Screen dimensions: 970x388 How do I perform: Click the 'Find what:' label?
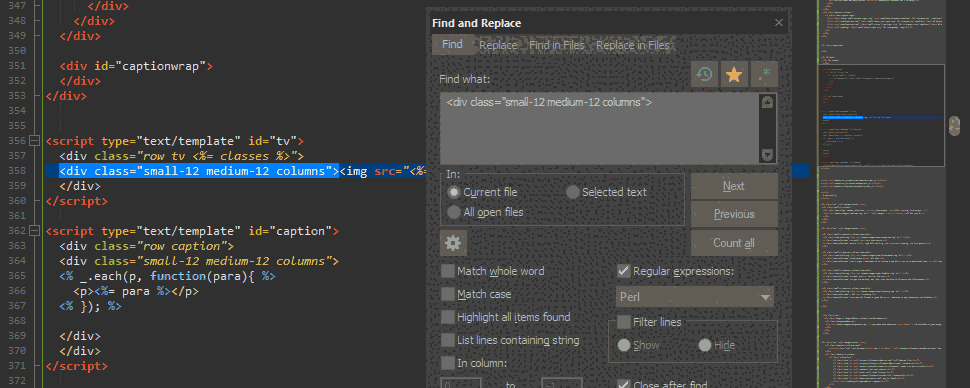[x=465, y=79]
